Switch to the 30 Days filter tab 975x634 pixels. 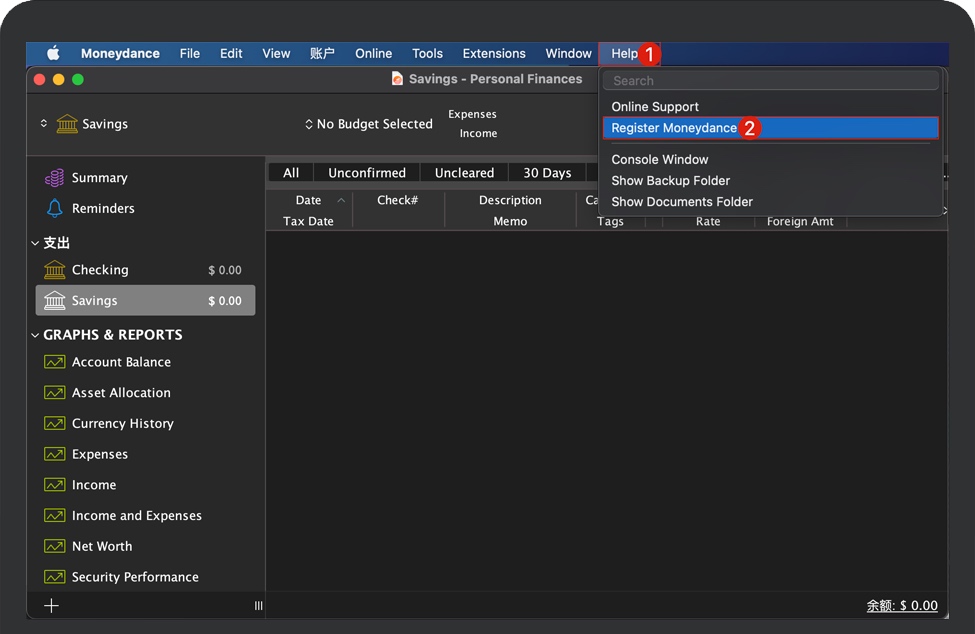tap(547, 173)
